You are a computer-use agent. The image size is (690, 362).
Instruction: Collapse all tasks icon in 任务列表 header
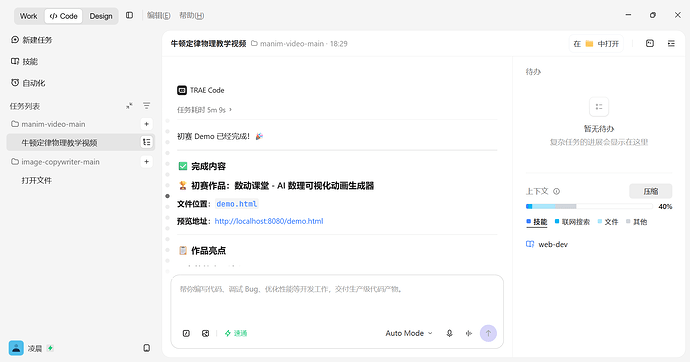click(x=129, y=106)
